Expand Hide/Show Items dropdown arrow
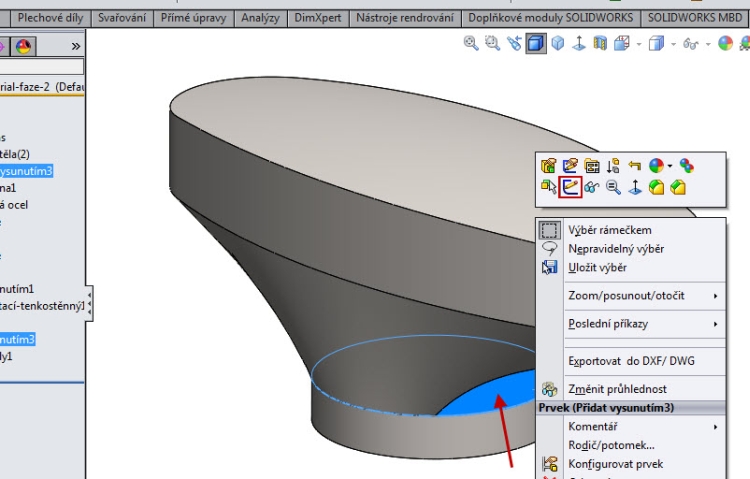750x479 pixels. pos(708,45)
